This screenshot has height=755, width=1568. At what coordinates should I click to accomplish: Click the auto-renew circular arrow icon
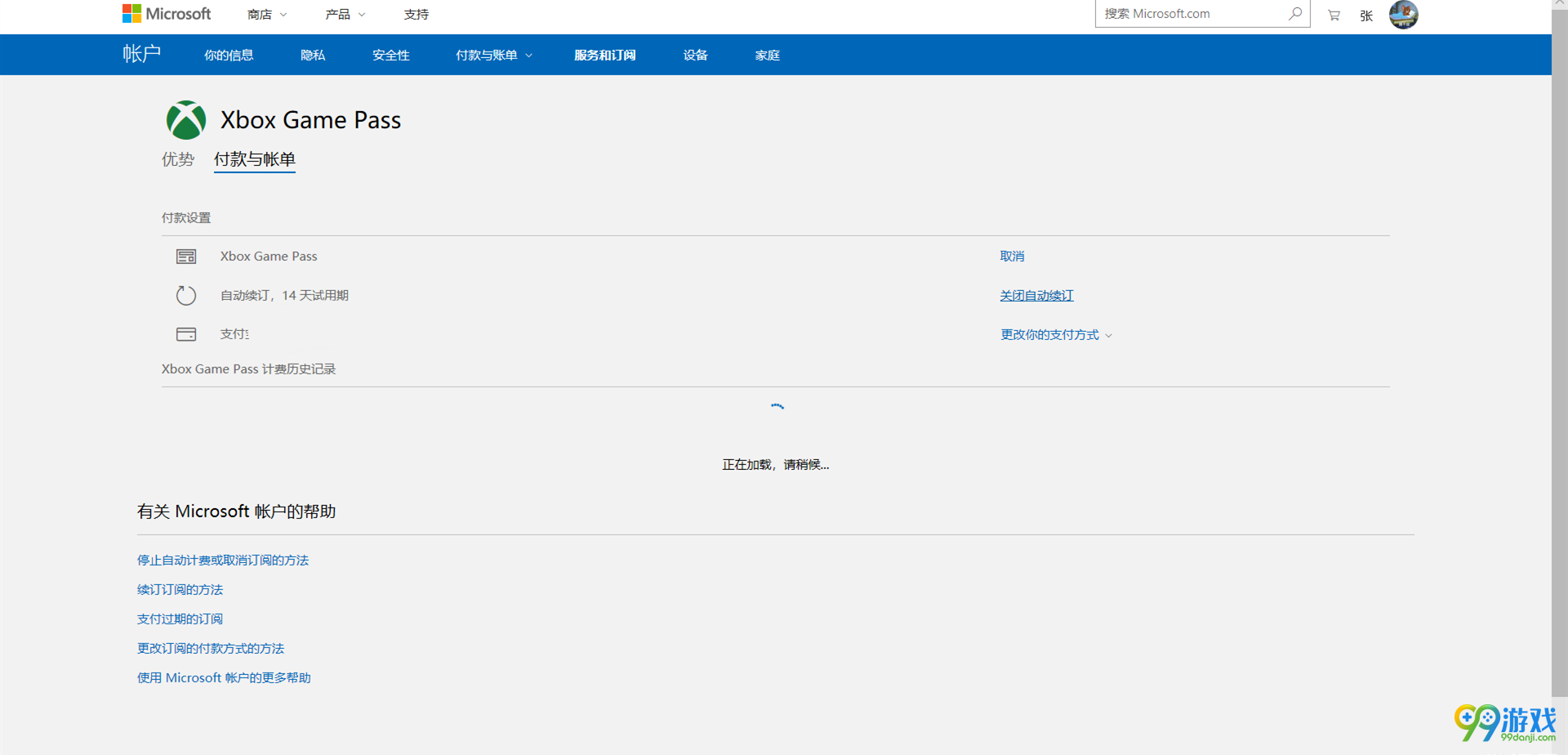[x=186, y=295]
